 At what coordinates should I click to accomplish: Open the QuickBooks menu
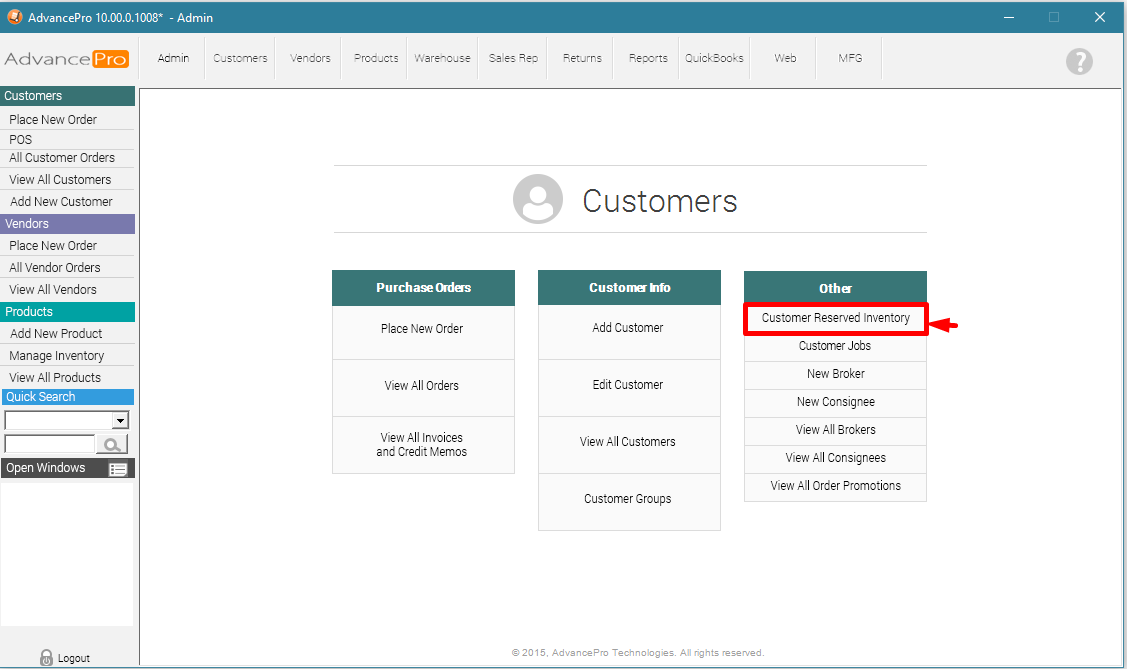[x=714, y=58]
